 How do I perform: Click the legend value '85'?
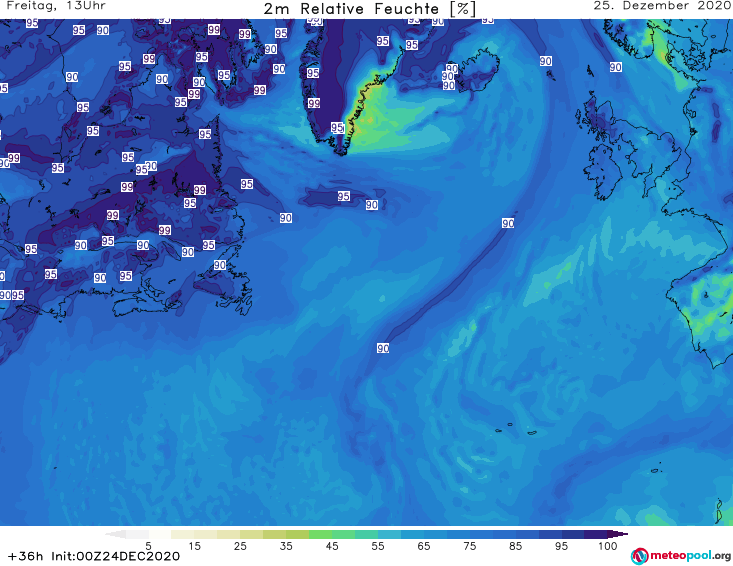[515, 546]
